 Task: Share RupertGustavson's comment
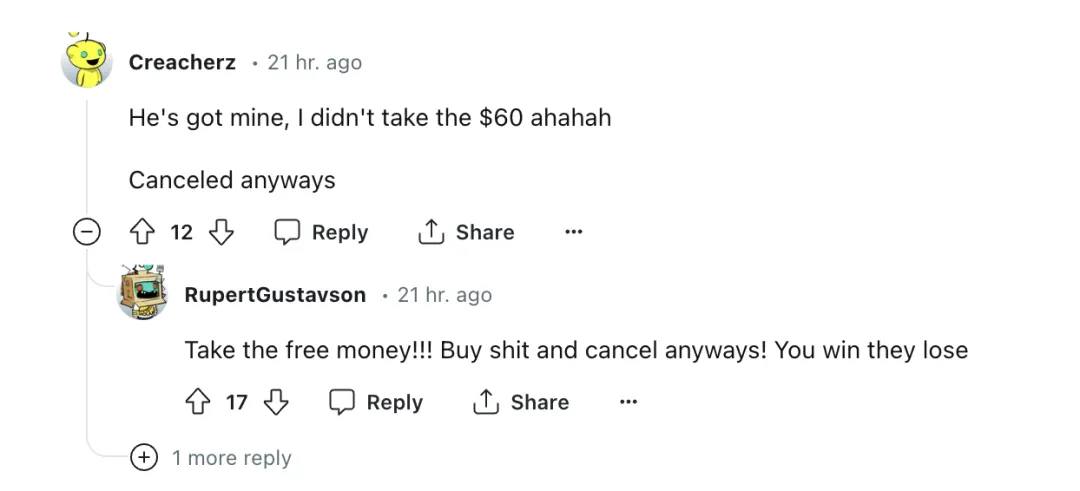tap(521, 403)
